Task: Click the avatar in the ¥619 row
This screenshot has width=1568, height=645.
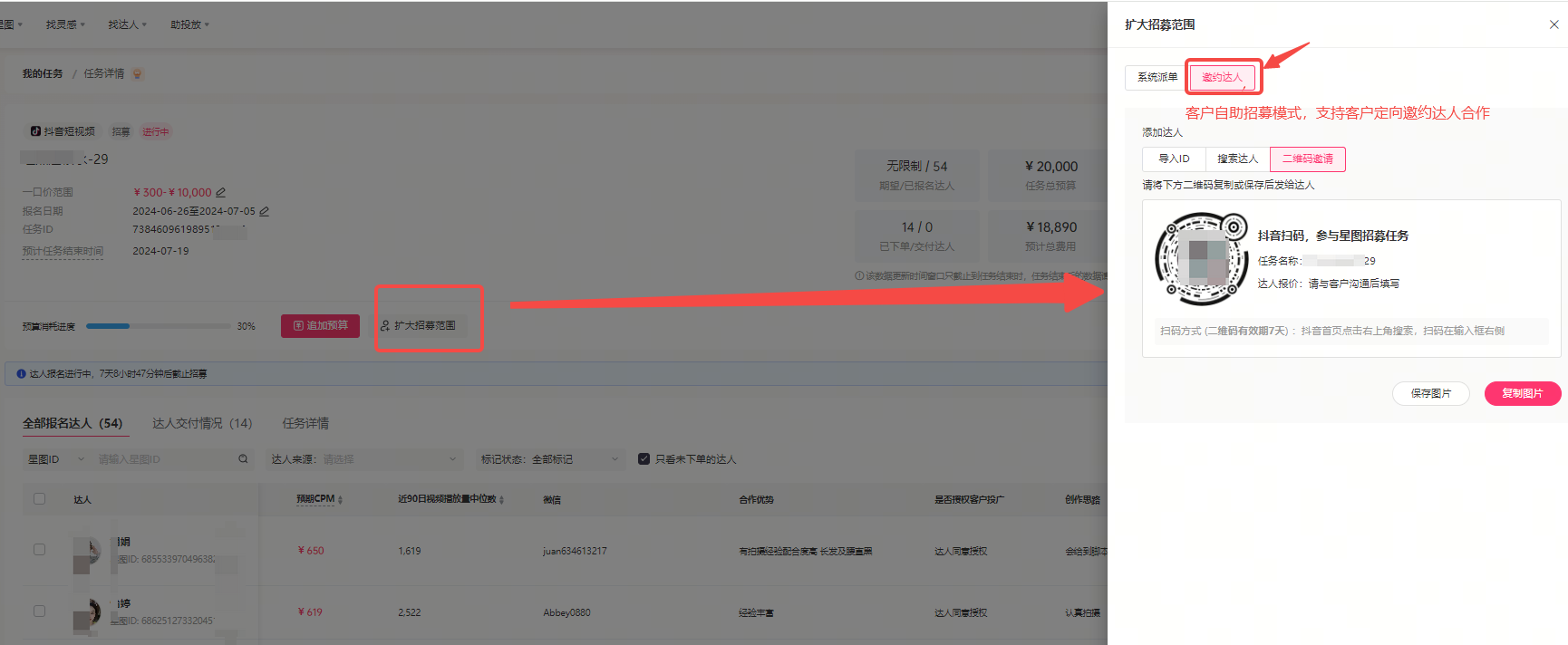Action: (x=88, y=612)
